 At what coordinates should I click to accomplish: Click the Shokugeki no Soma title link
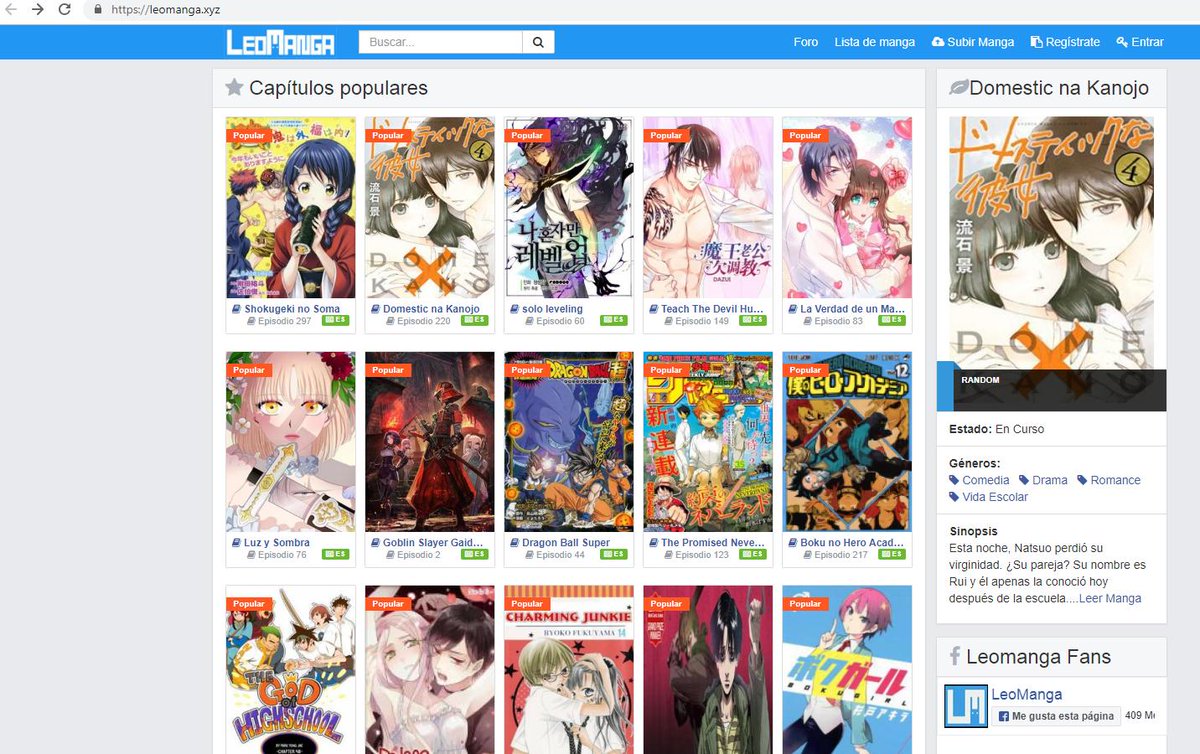pyautogui.click(x=292, y=309)
